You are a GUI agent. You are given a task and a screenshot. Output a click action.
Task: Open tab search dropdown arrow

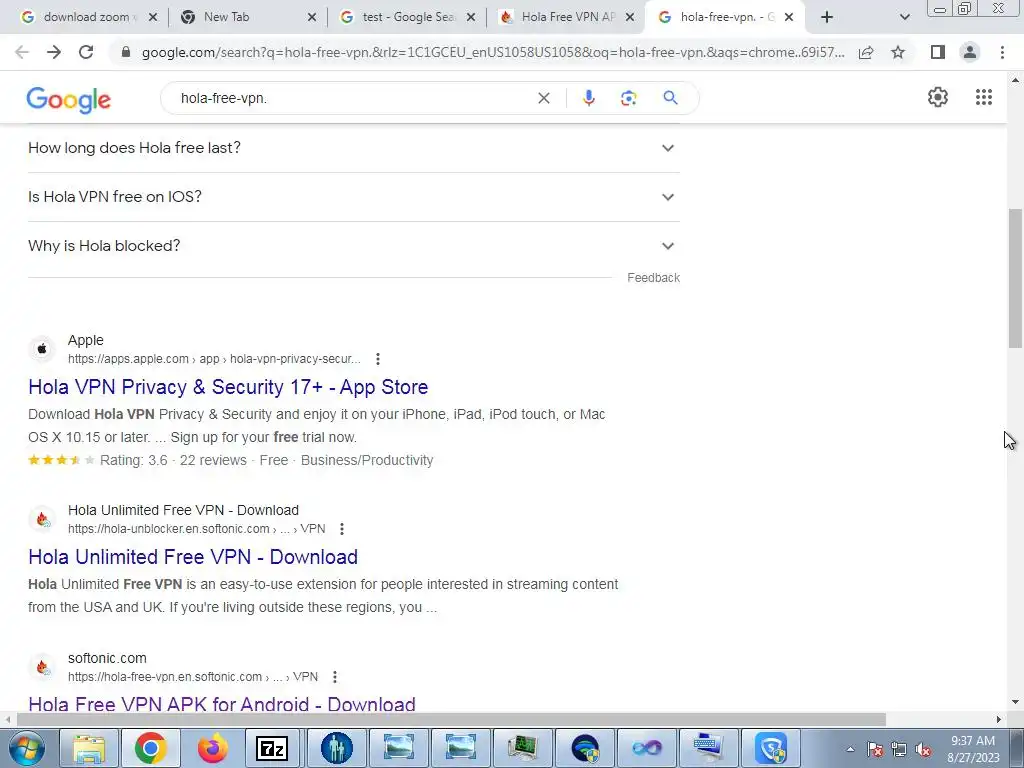click(904, 18)
